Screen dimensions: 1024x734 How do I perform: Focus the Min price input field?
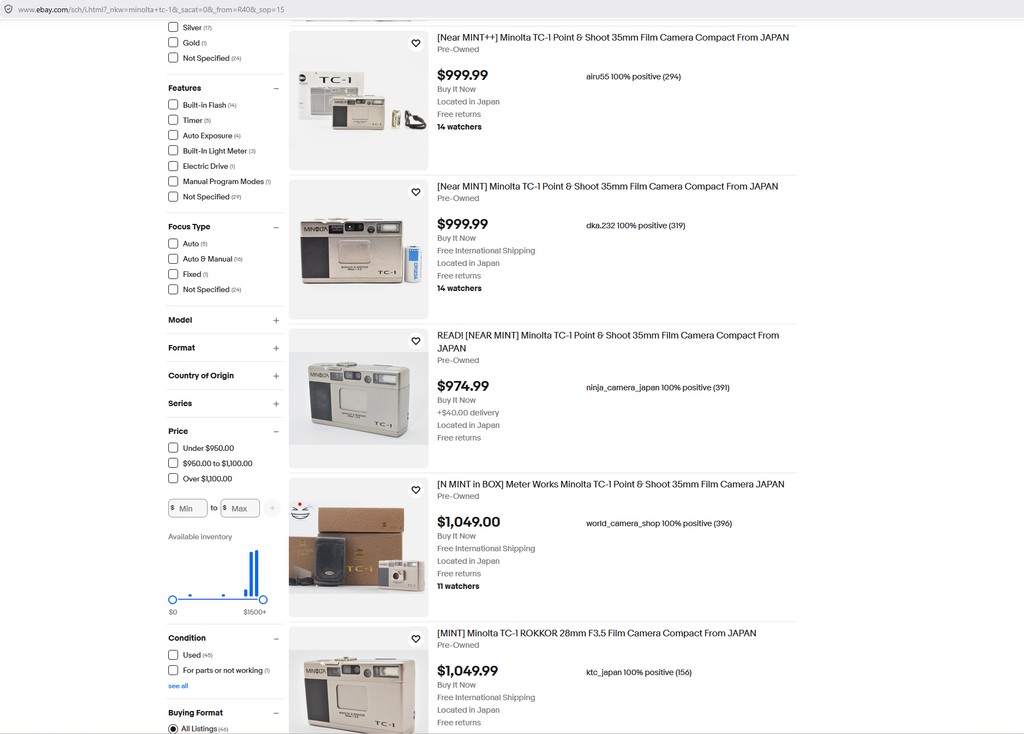[187, 508]
